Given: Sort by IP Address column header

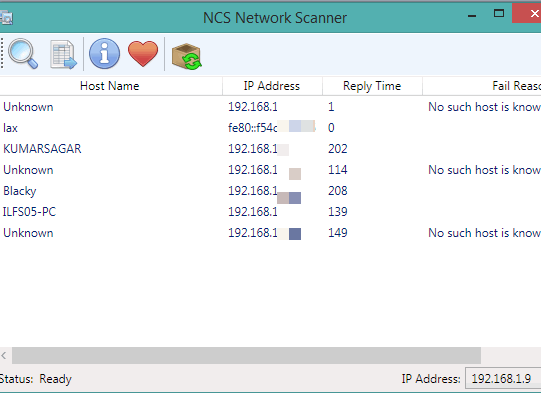Looking at the screenshot, I should (272, 86).
